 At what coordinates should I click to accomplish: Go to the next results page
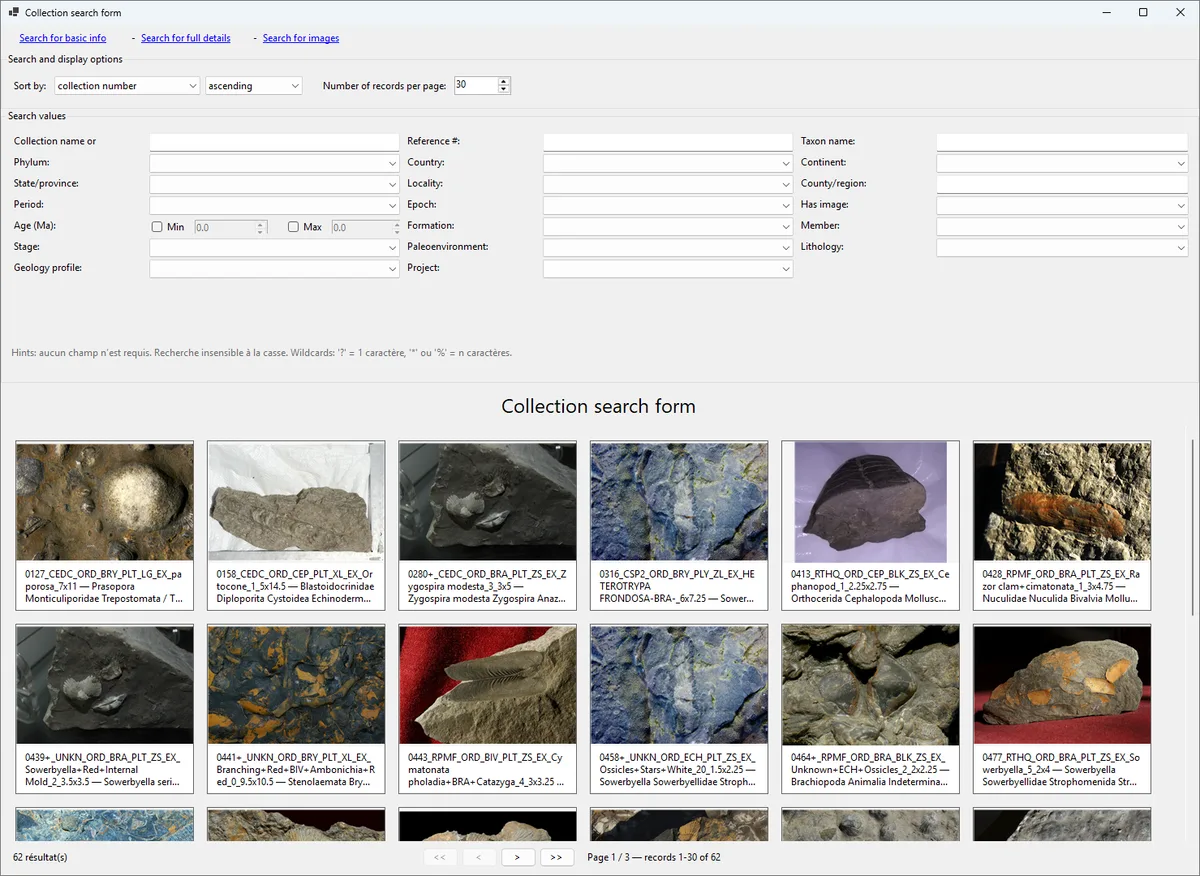click(x=518, y=857)
